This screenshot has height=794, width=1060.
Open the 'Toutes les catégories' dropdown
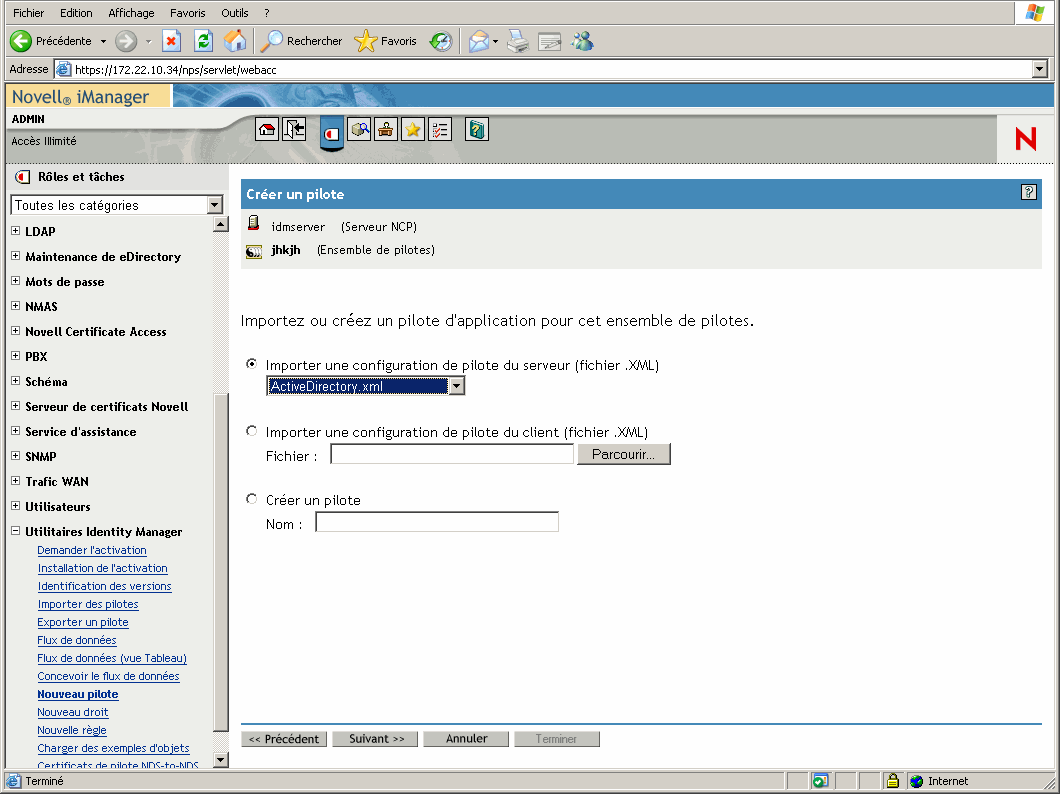(216, 204)
